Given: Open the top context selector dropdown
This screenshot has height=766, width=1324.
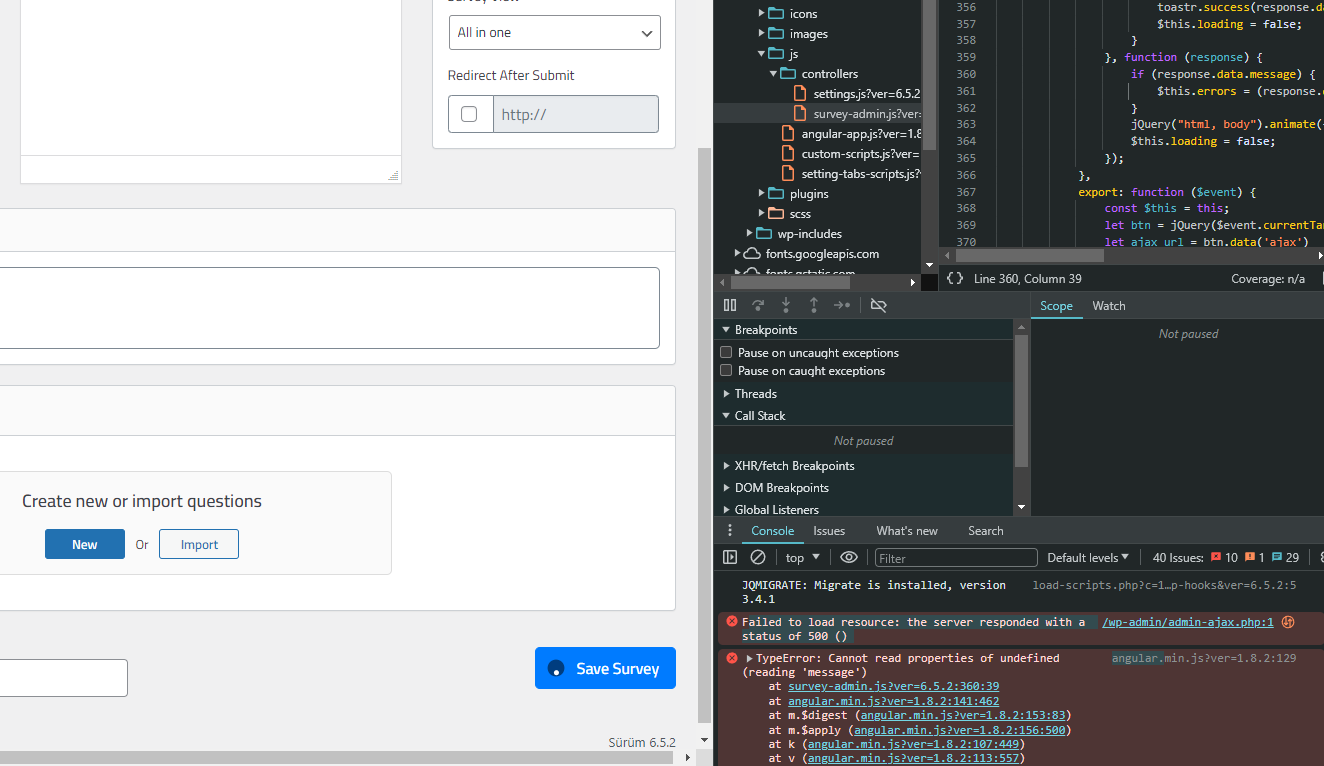Looking at the screenshot, I should click(x=802, y=557).
